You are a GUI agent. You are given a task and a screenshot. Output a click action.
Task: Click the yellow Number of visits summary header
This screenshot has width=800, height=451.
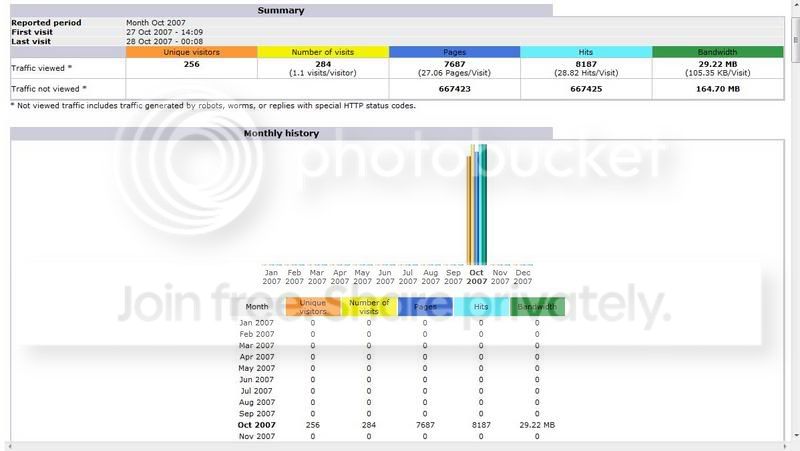[323, 52]
